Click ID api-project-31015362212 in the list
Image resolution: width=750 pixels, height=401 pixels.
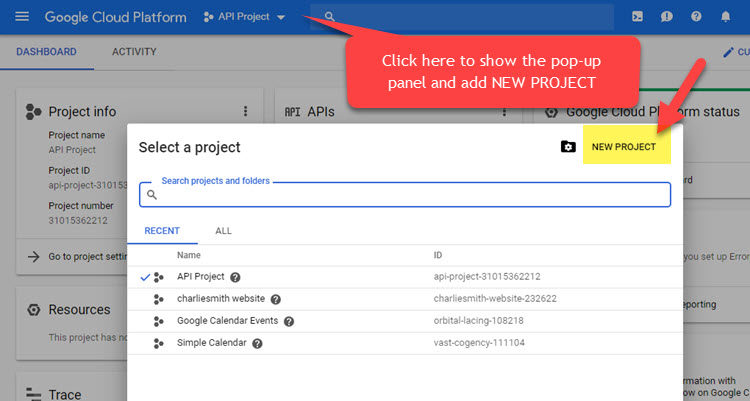(x=487, y=277)
